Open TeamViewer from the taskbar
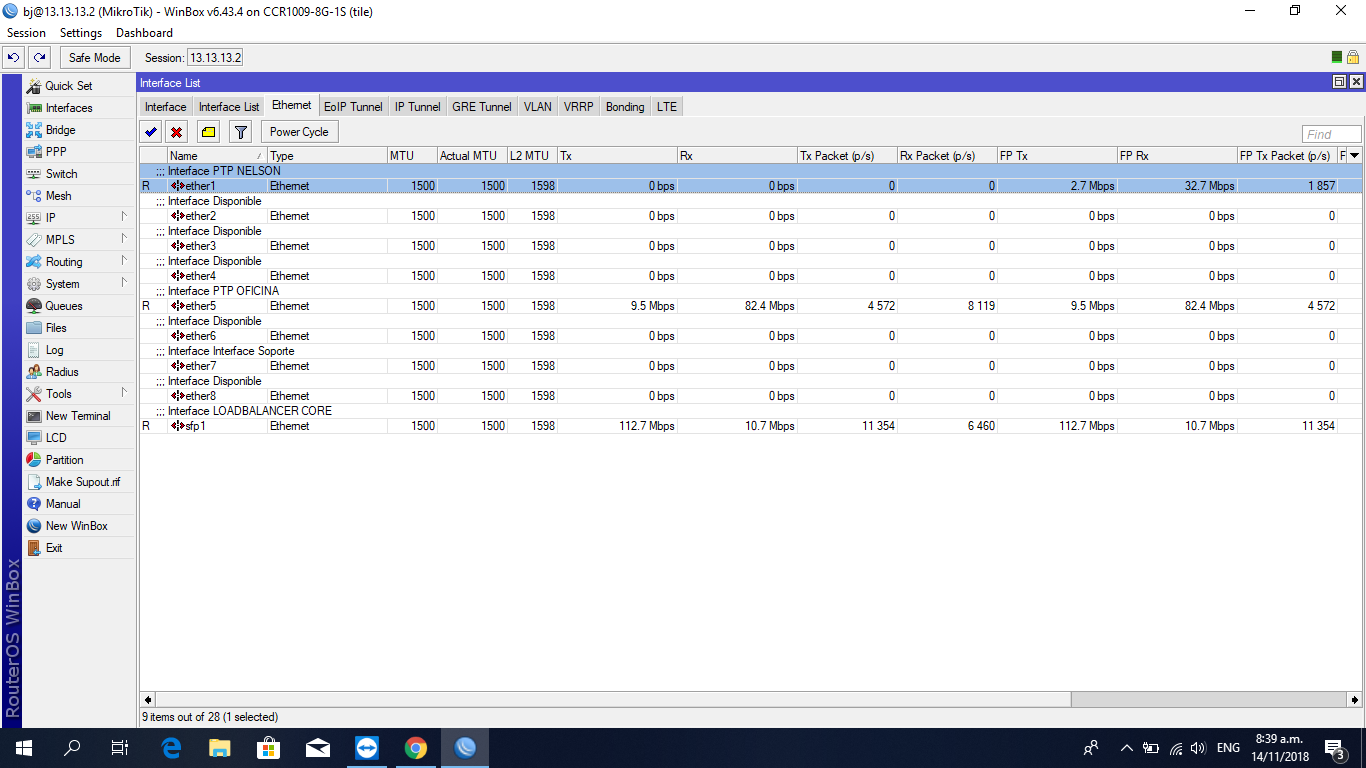The height and width of the screenshot is (768, 1366). pyautogui.click(x=367, y=748)
